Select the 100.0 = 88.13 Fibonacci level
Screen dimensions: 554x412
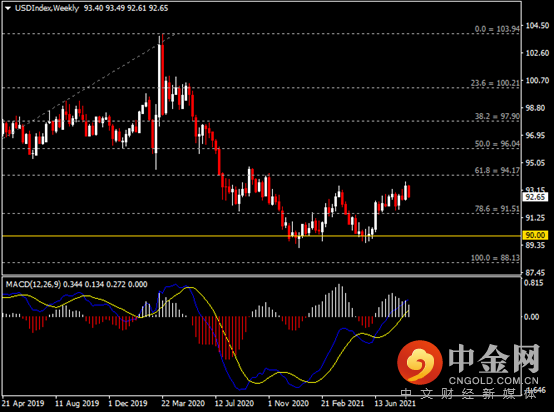click(495, 258)
